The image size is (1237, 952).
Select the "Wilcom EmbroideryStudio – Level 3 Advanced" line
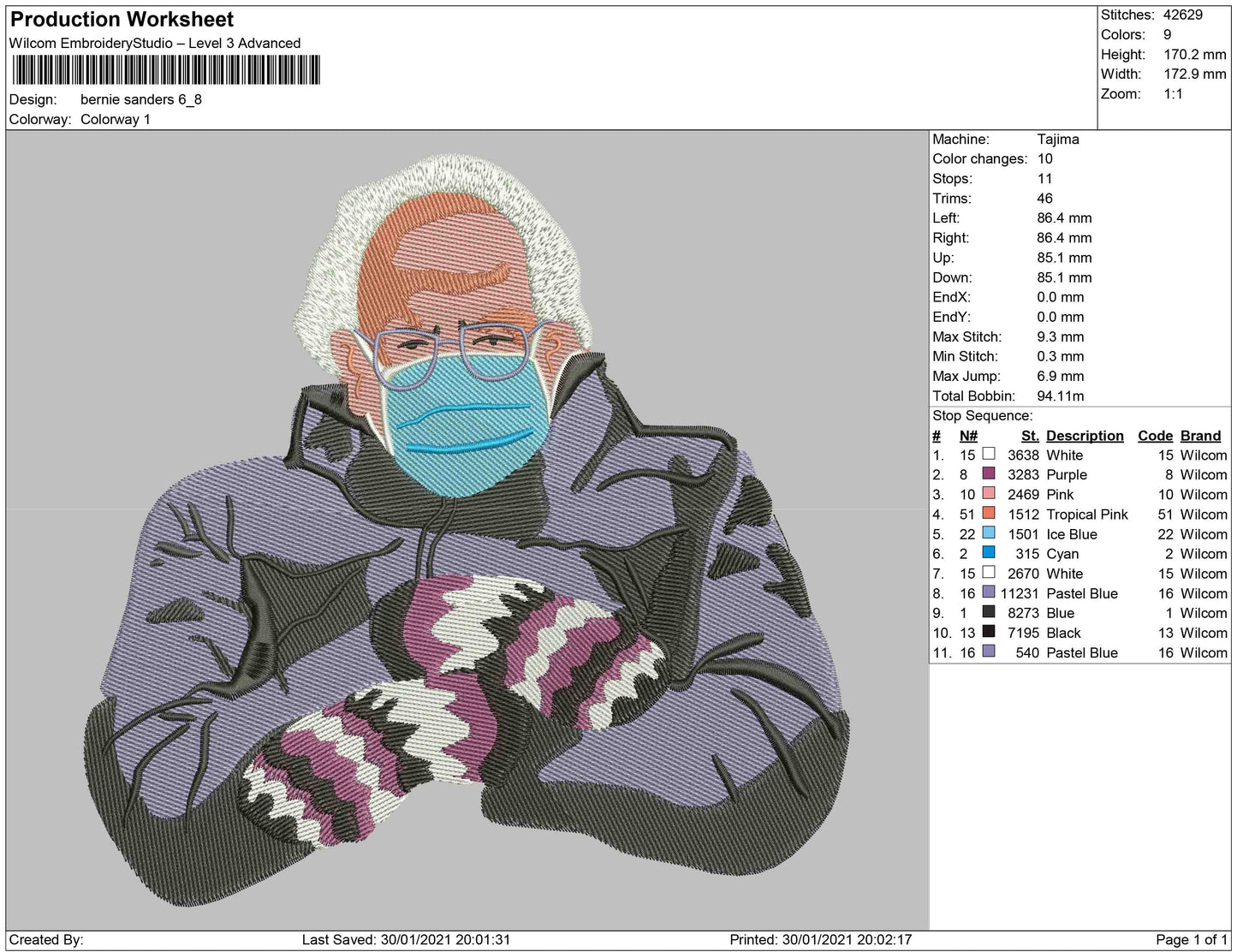tap(155, 43)
